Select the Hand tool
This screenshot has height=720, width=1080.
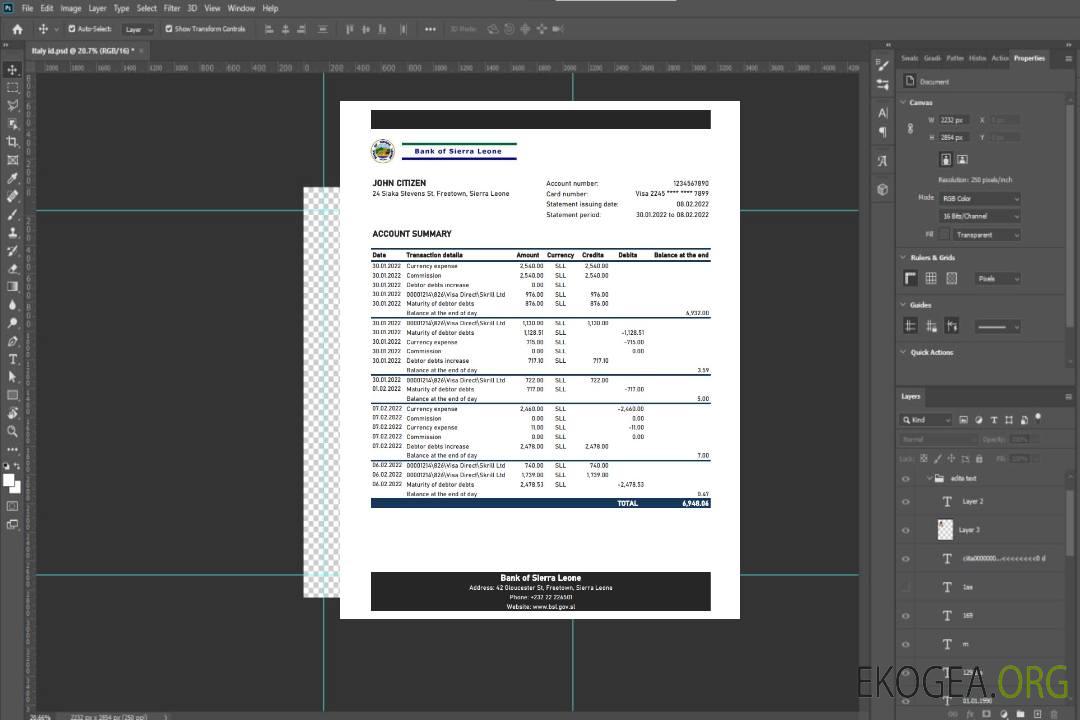12,413
